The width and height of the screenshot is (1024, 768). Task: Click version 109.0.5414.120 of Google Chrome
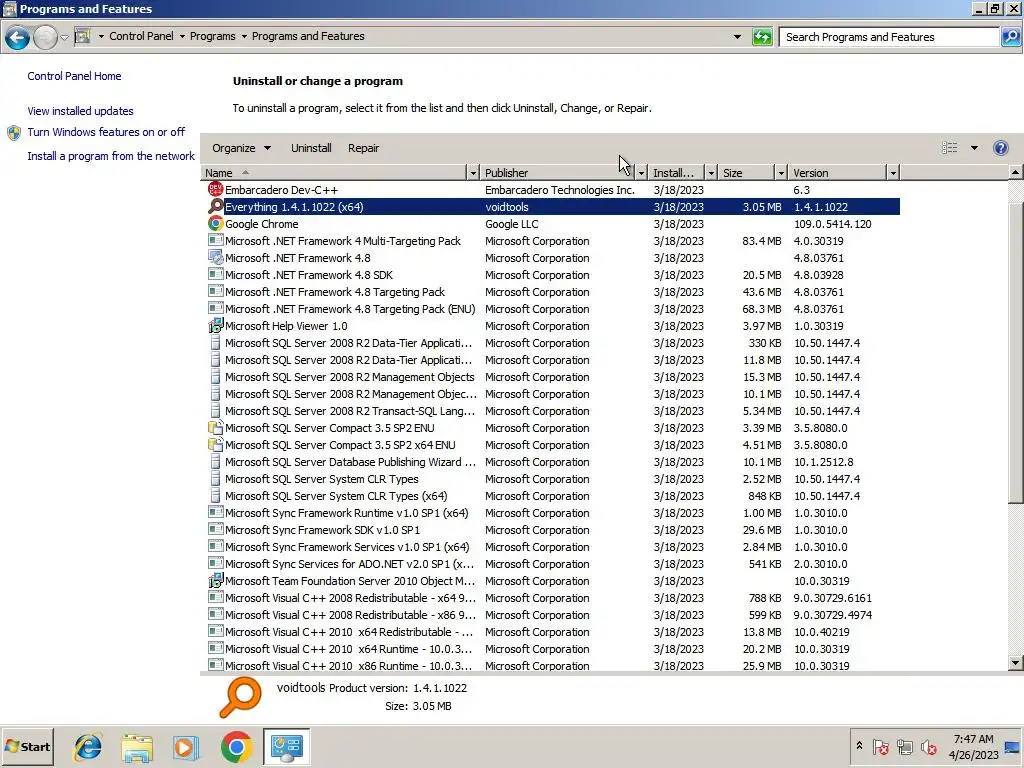833,224
